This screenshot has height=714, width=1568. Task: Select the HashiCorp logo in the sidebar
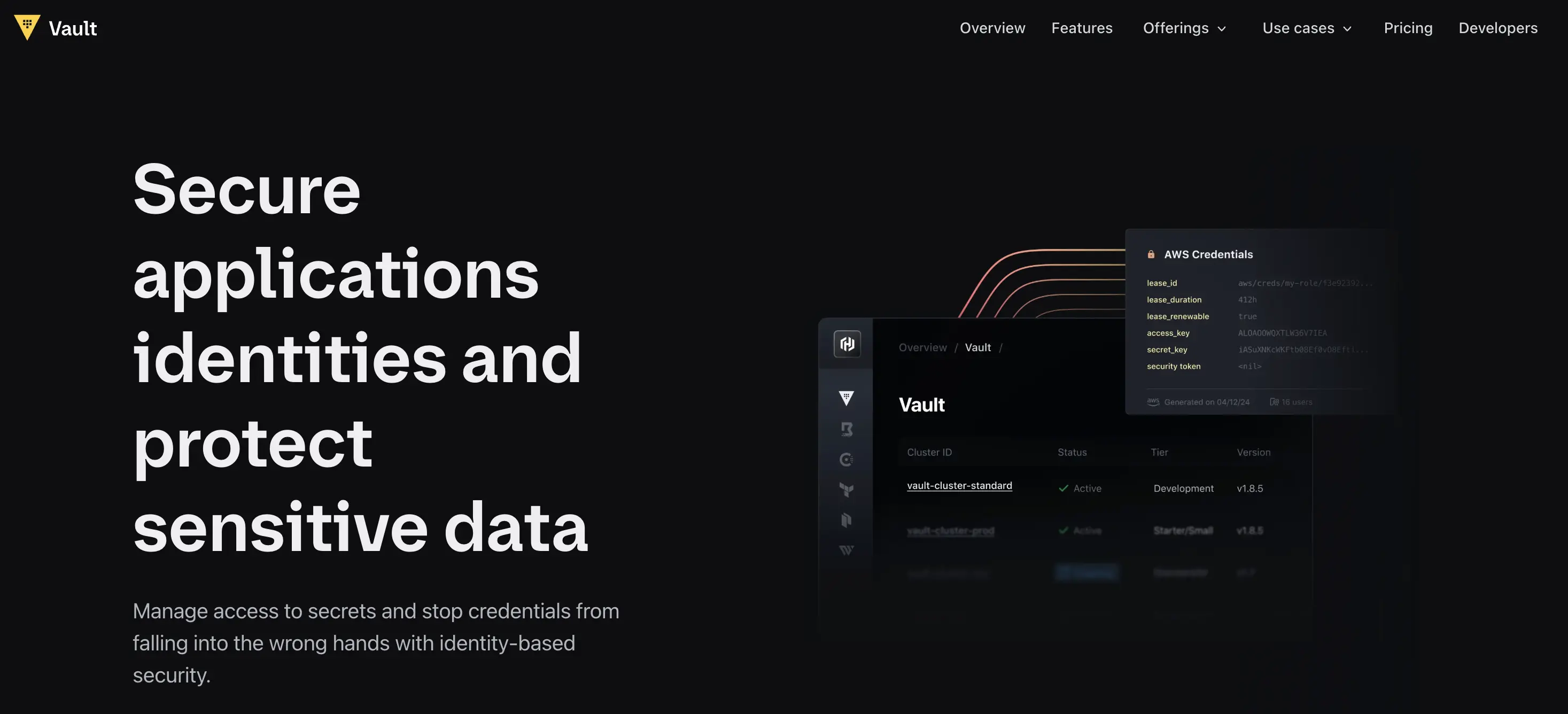point(845,343)
